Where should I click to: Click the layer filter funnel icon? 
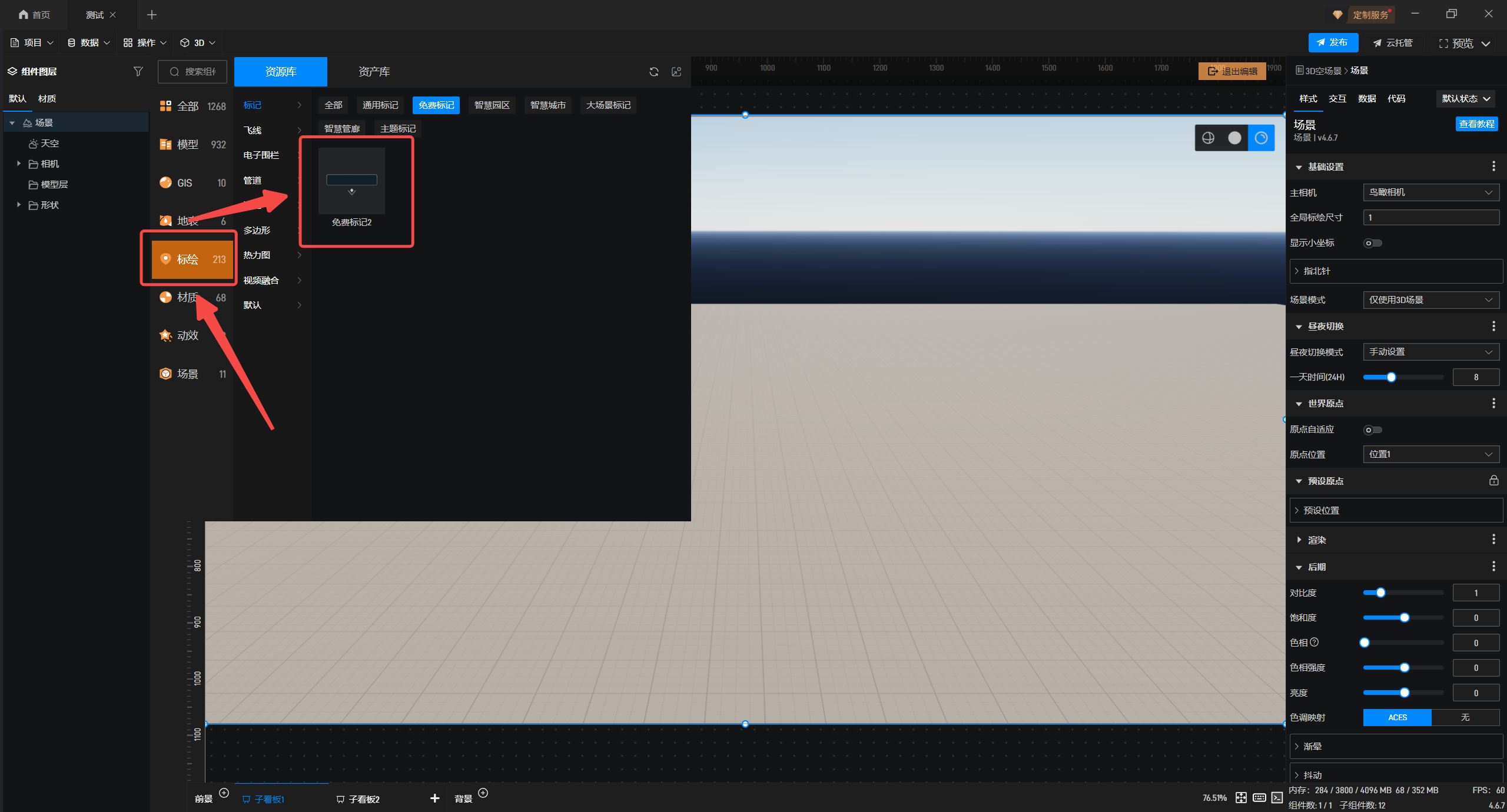pyautogui.click(x=138, y=71)
